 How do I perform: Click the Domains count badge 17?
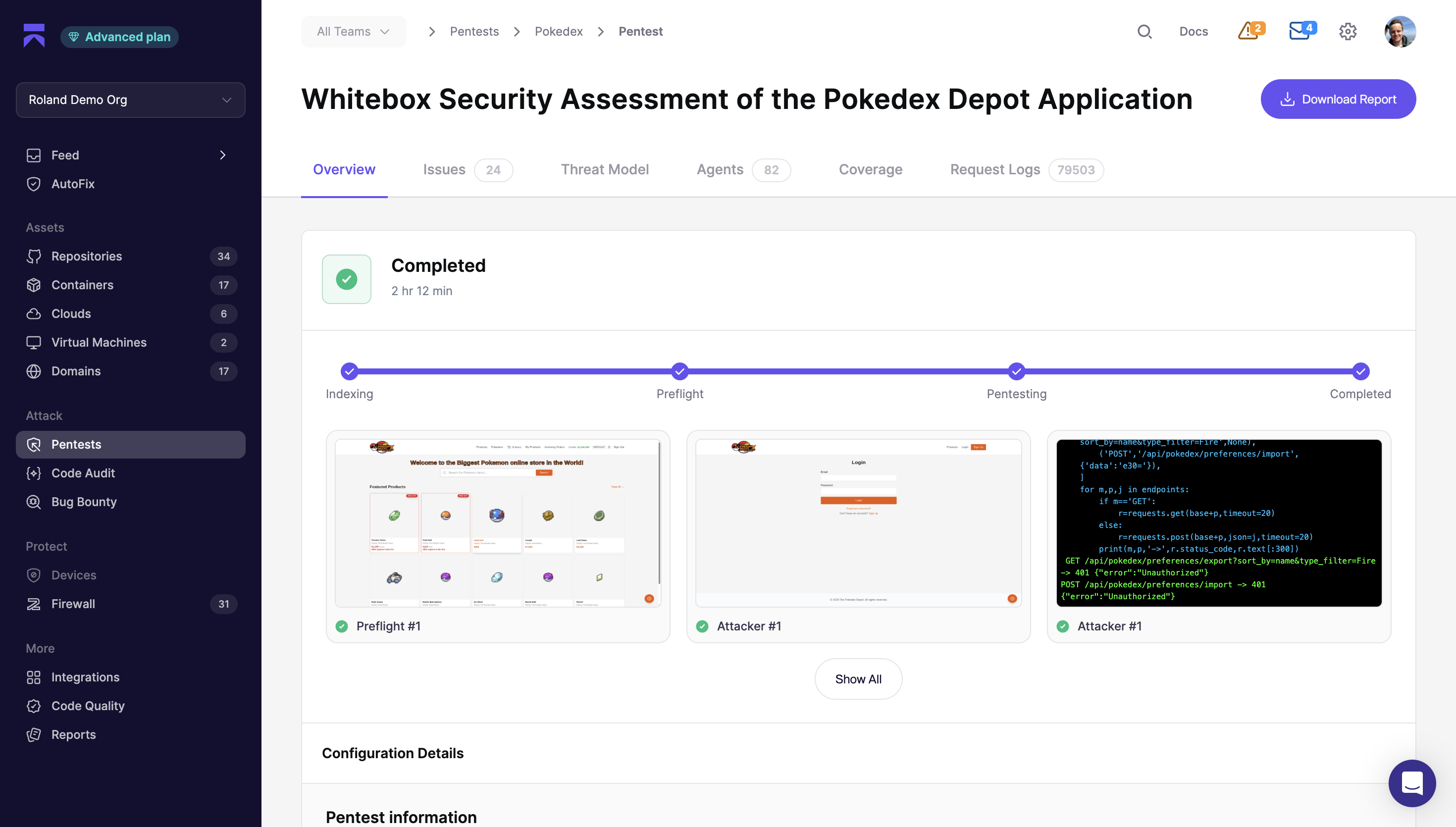[223, 371]
